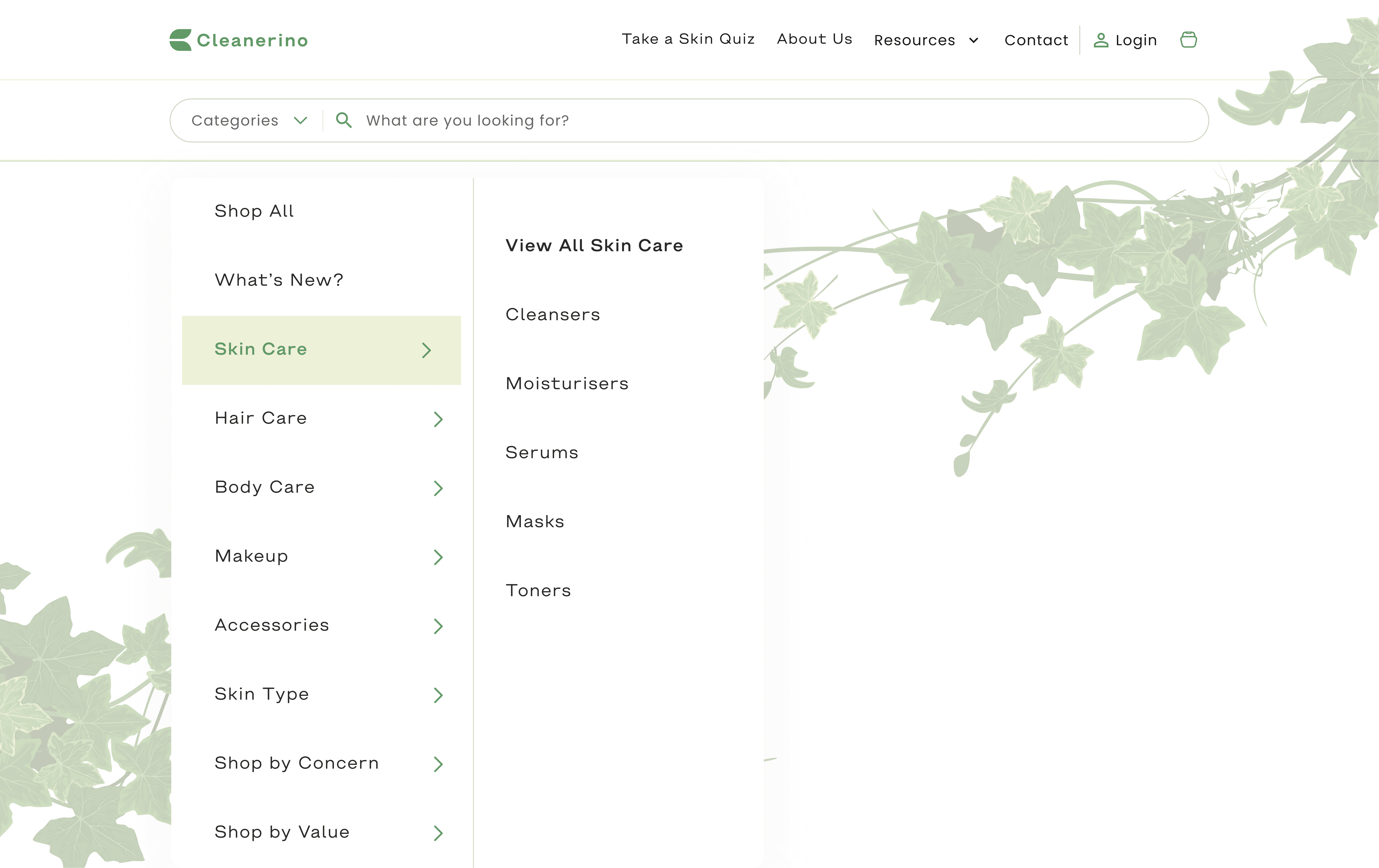Choose the Body Care category label
This screenshot has width=1379, height=868.
(265, 487)
